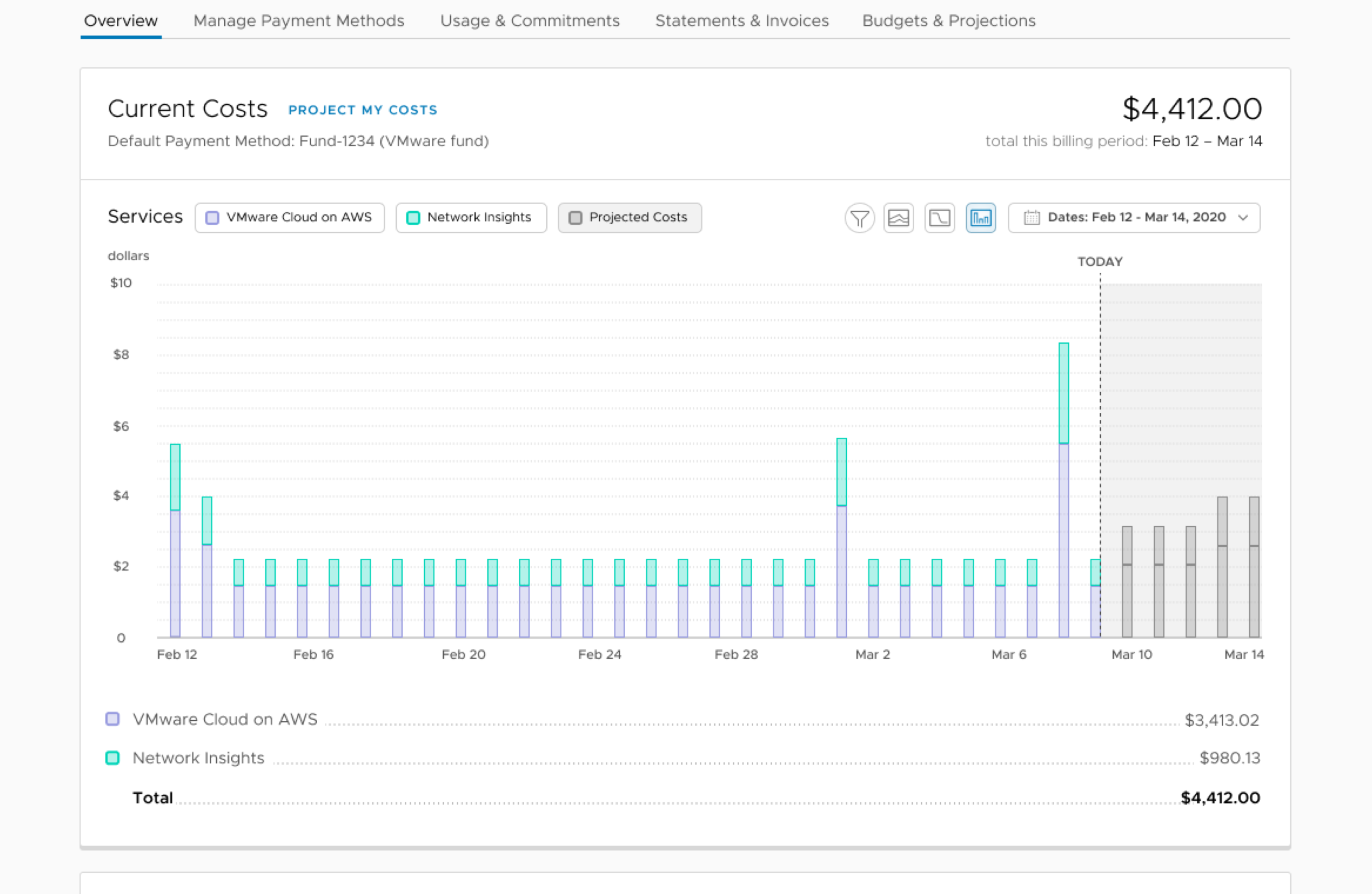This screenshot has height=894, width=1372.
Task: Click the bold Total row label
Action: [153, 798]
